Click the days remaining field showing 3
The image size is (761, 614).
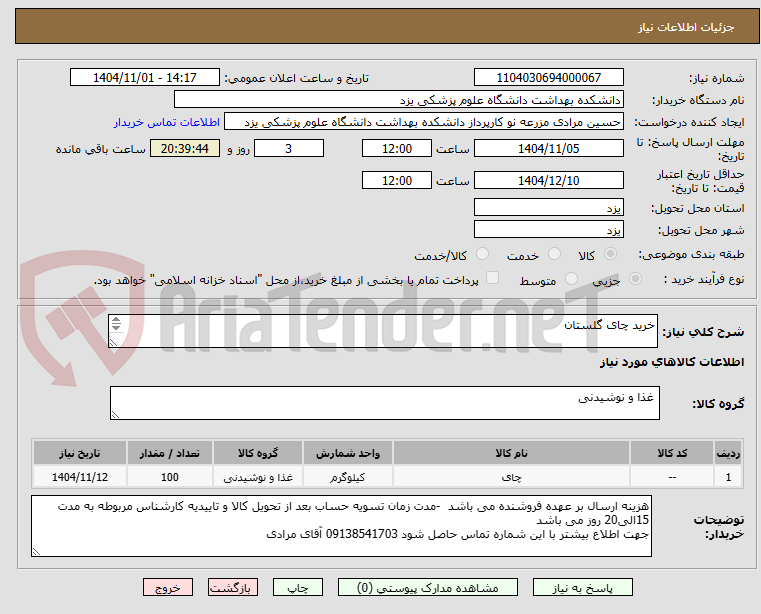289,149
